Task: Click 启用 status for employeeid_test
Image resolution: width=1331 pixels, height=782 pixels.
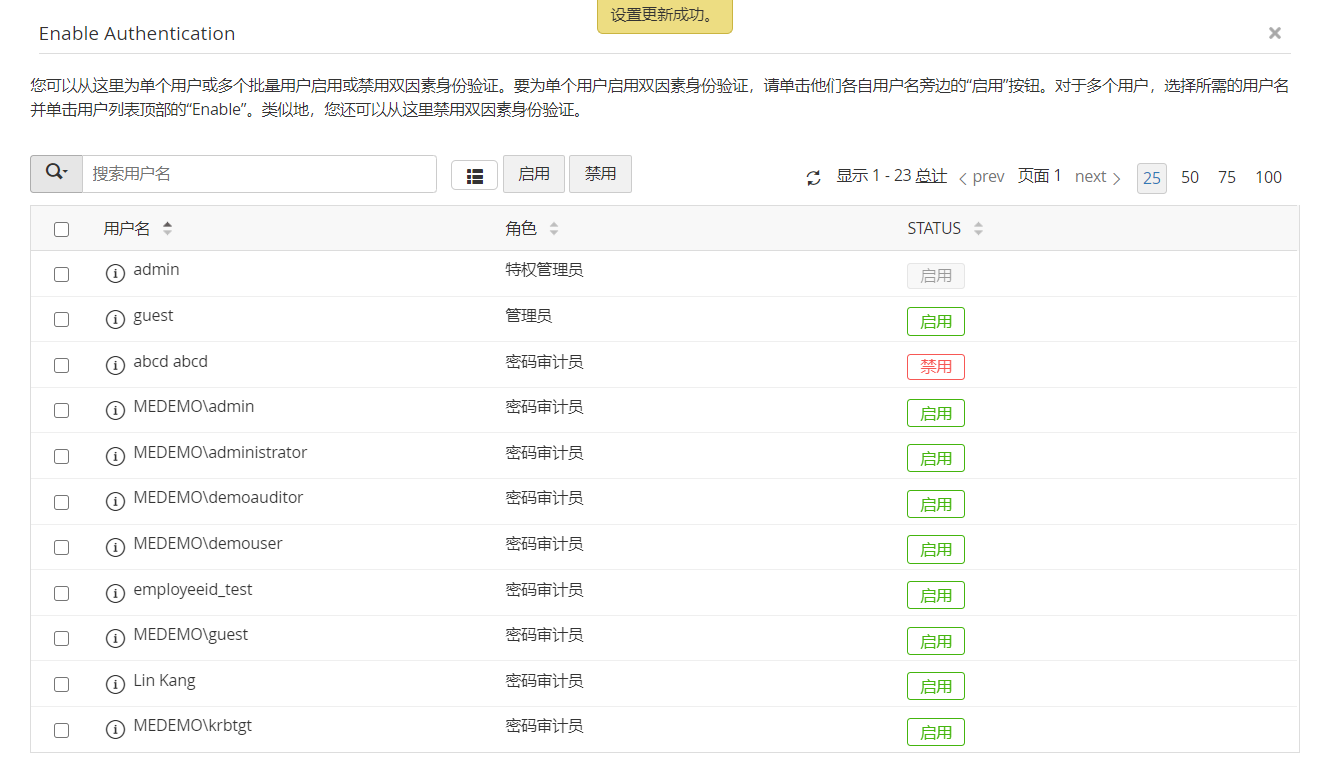Action: pyautogui.click(x=936, y=595)
